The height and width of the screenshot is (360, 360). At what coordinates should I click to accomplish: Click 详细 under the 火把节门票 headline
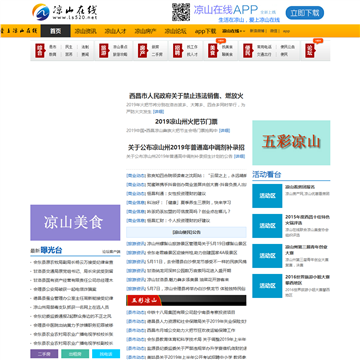click(x=224, y=130)
